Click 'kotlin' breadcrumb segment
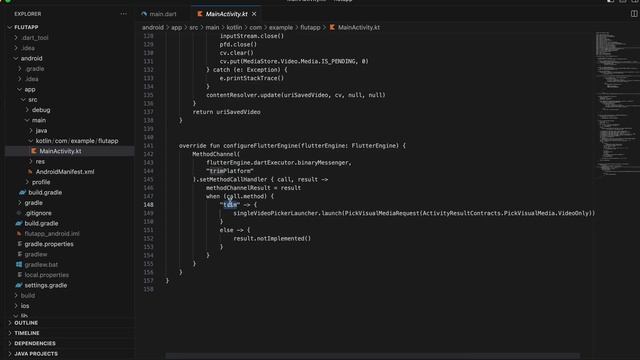 (234, 27)
